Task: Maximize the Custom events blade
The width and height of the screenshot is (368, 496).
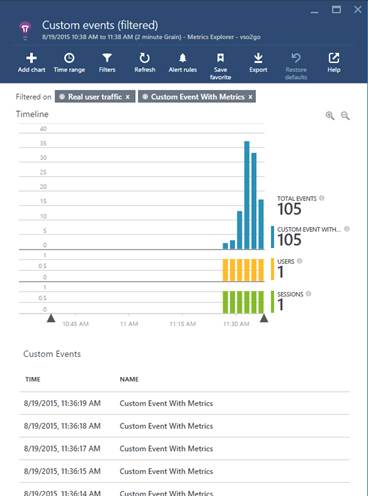Action: pyautogui.click(x=336, y=9)
